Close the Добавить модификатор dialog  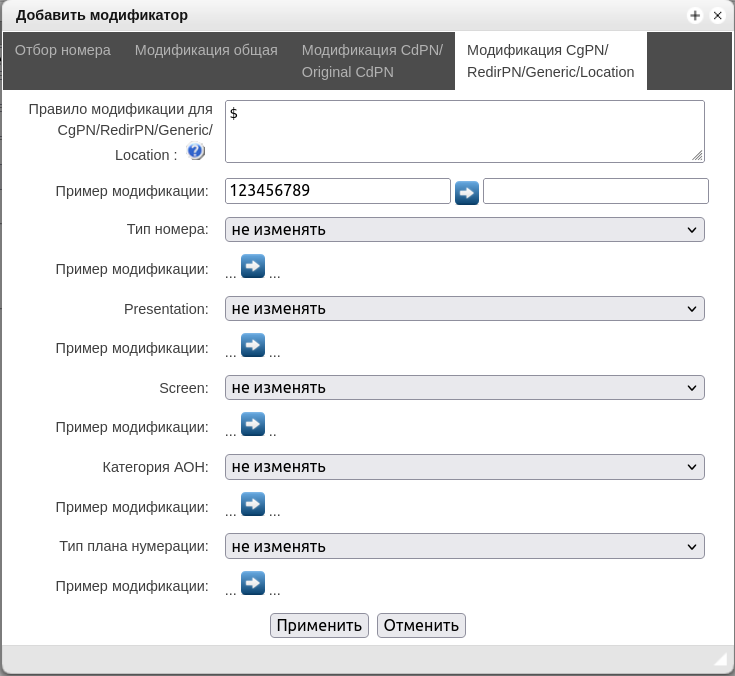pos(717,15)
